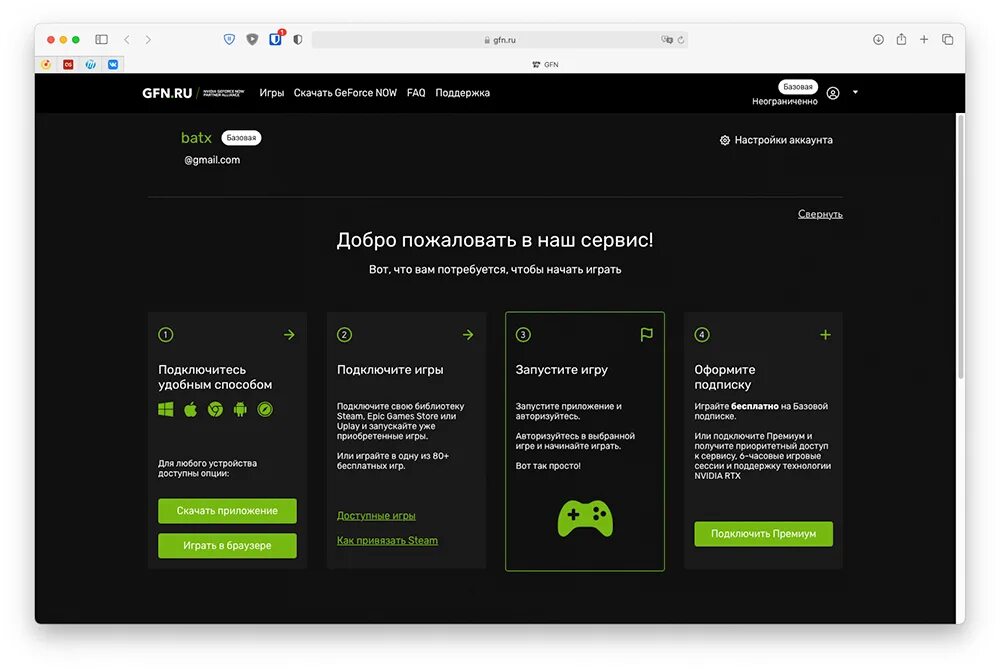Expand the account dropdown arrow in header

point(855,92)
